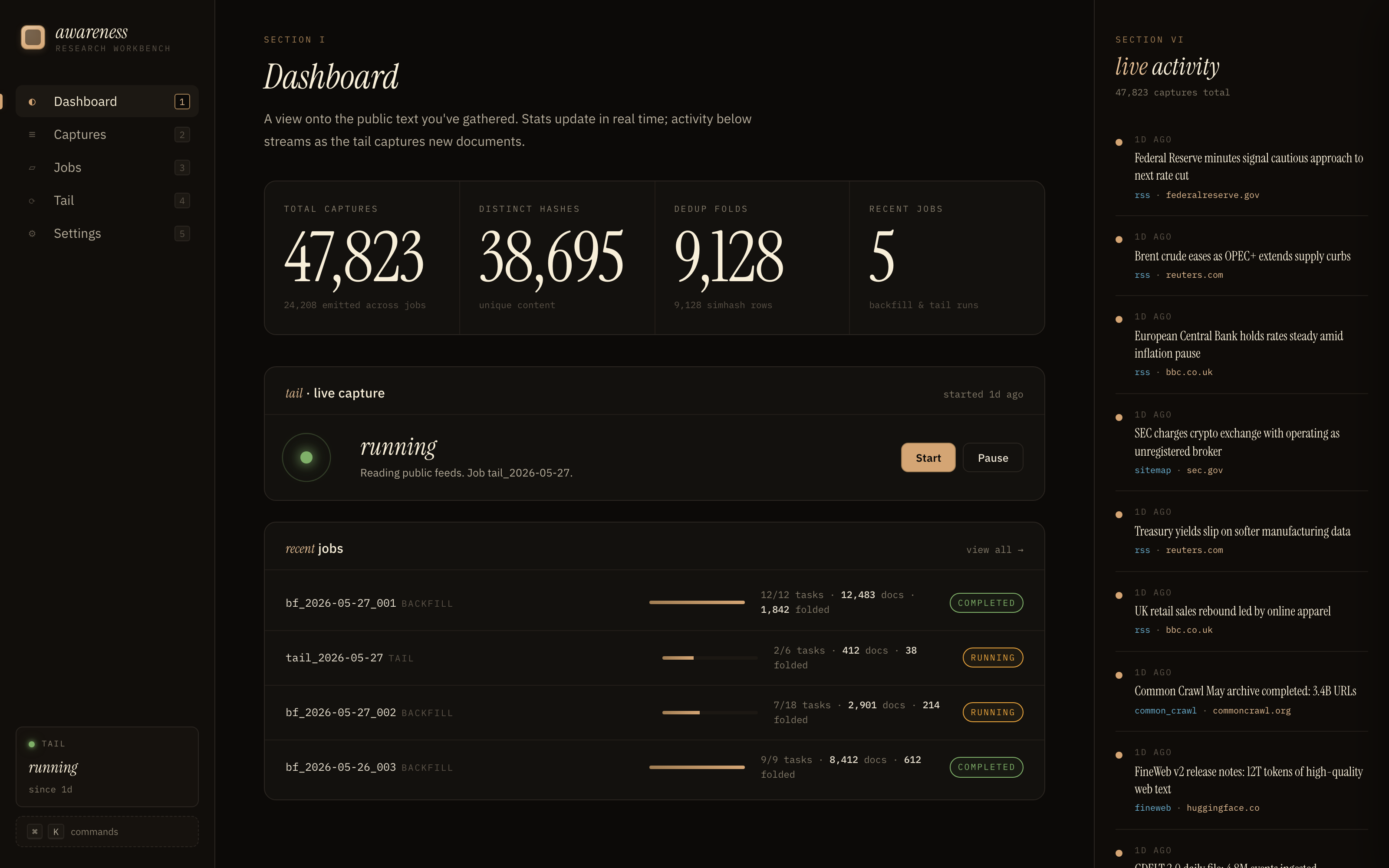Click the dot beside Federal Reserve activity item
The height and width of the screenshot is (868, 1389).
click(1119, 142)
